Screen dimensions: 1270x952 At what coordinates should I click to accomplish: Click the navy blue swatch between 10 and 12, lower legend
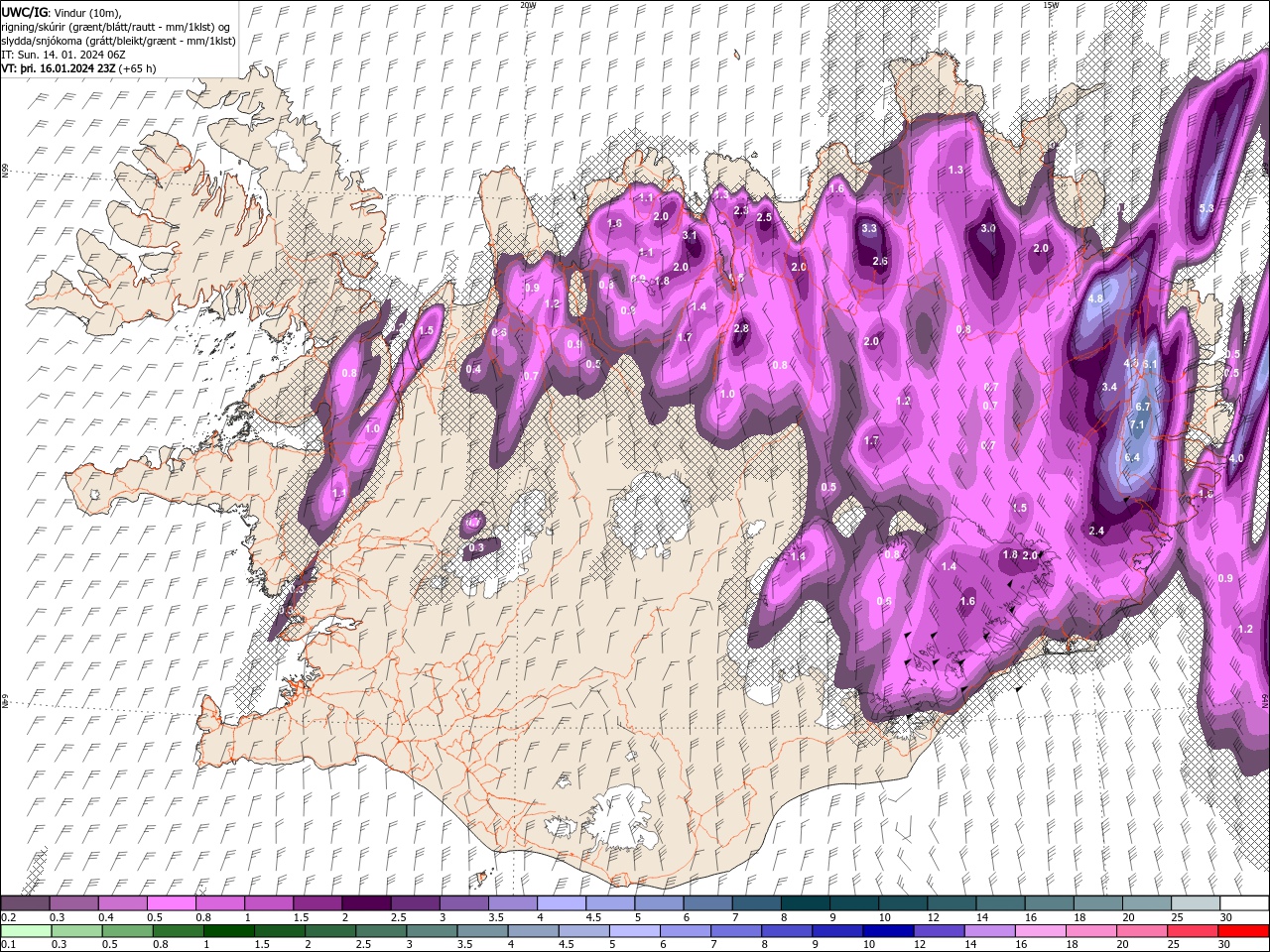[x=888, y=931]
